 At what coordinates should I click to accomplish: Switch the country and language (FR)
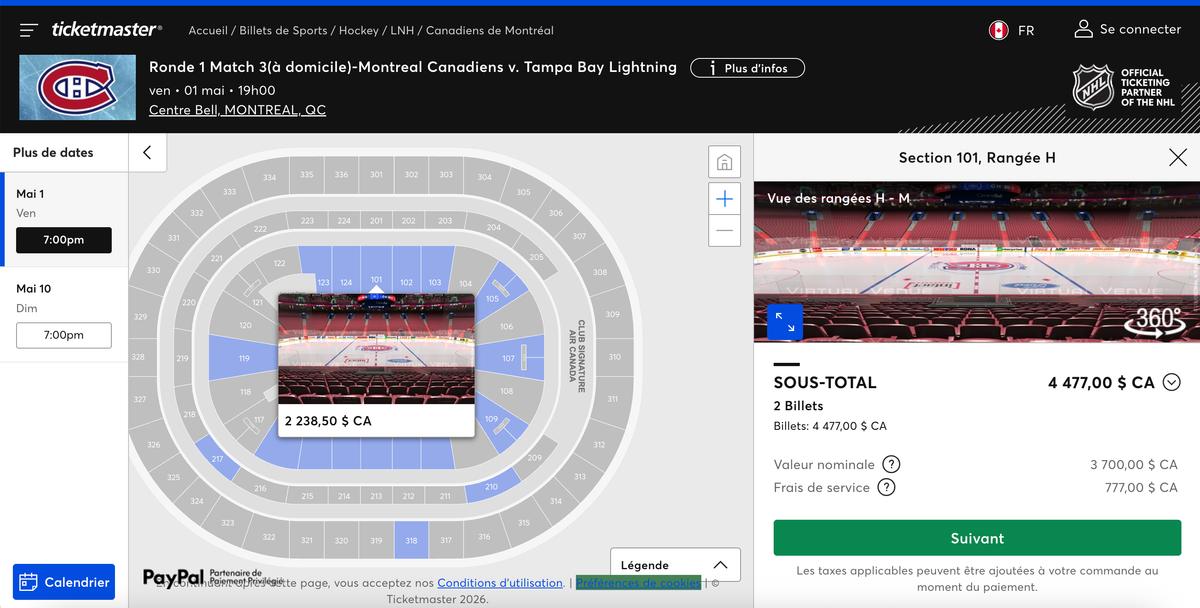click(x=1012, y=30)
